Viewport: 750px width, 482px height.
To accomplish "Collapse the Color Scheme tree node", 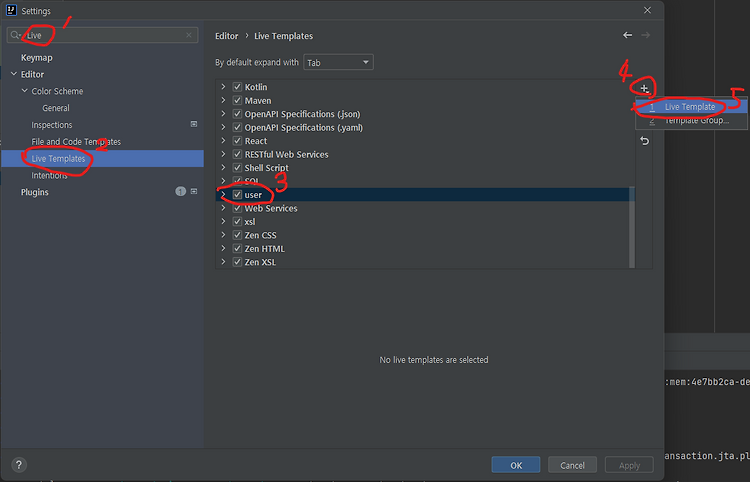I will point(24,91).
